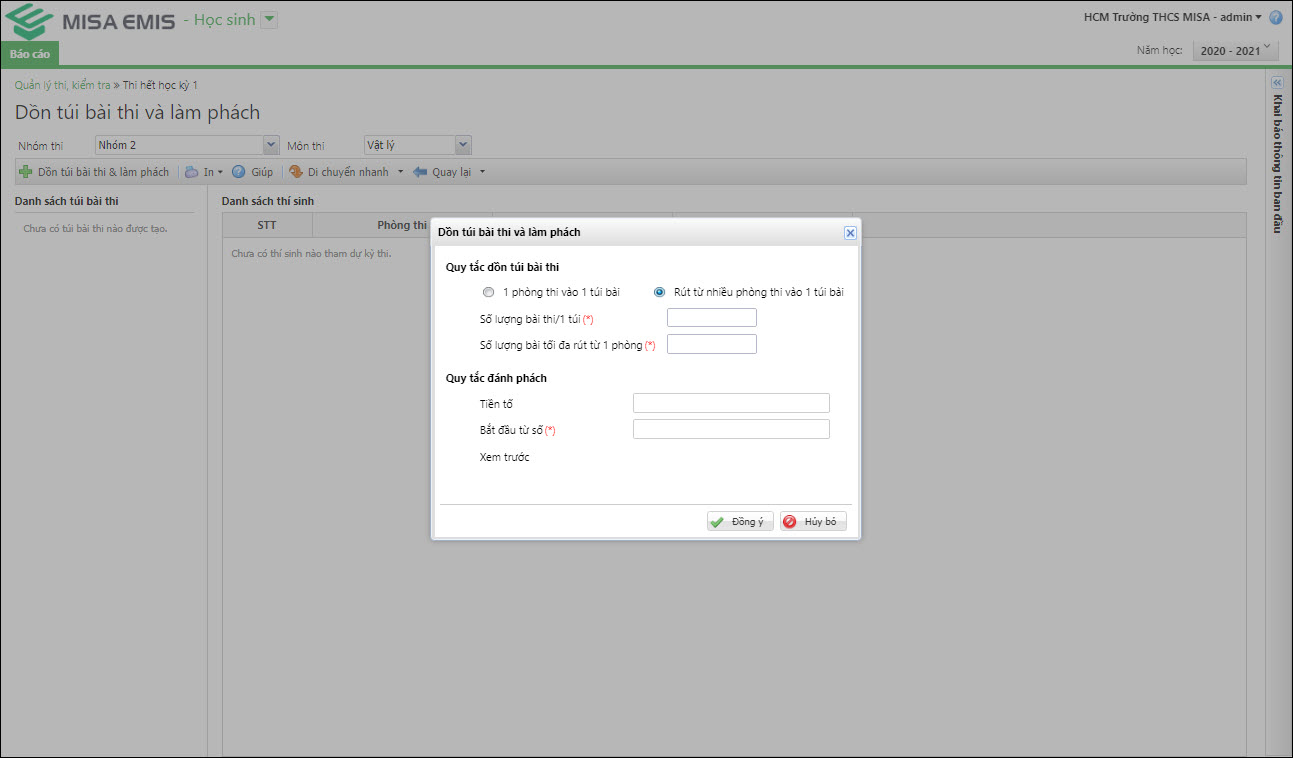Click the Bắt đầu từ số input field
Screen dimensions: 1293x758
click(731, 429)
